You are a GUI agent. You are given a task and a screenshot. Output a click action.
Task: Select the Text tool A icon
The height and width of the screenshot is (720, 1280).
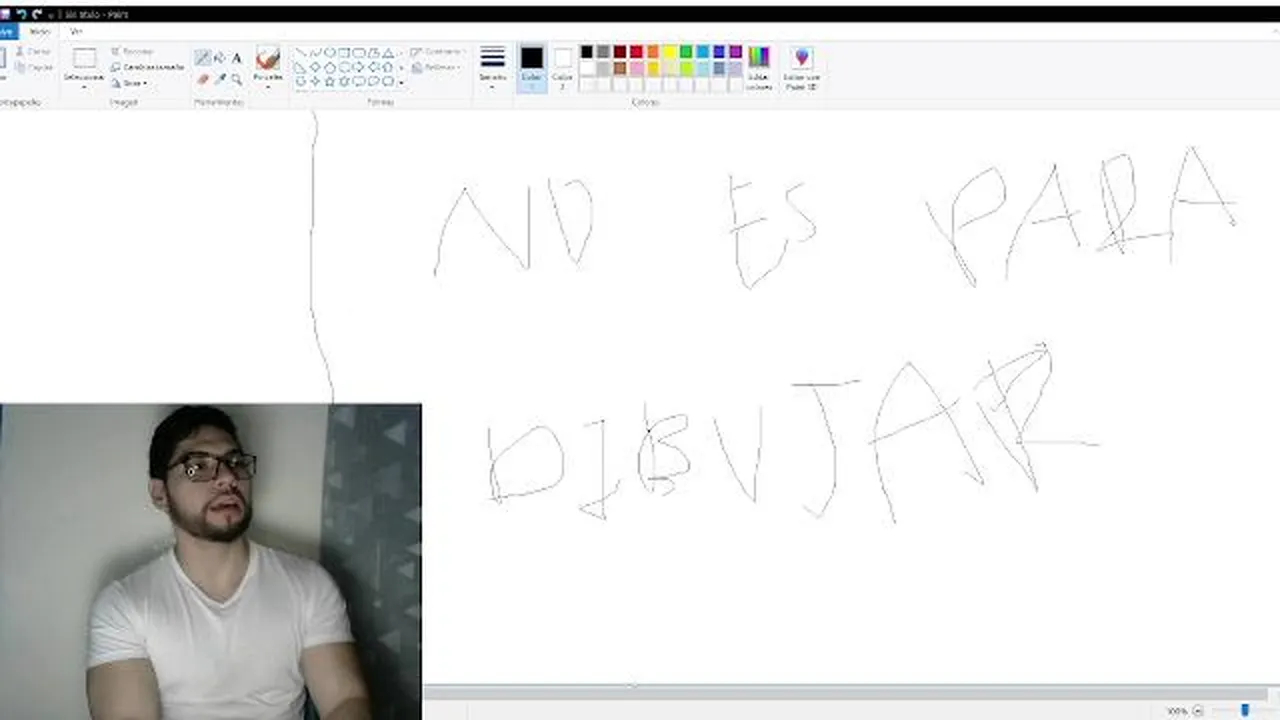click(x=237, y=58)
